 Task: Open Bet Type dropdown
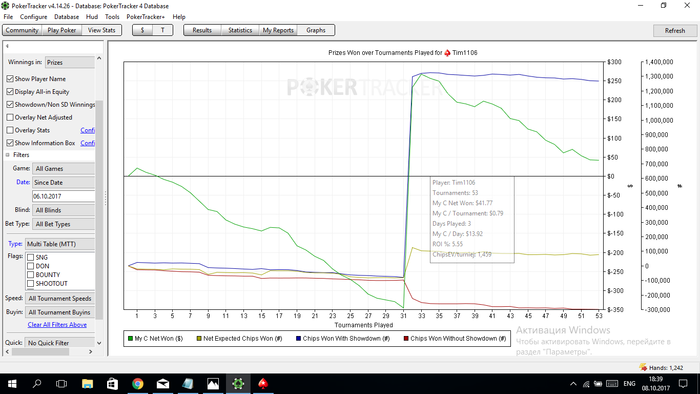tap(63, 224)
